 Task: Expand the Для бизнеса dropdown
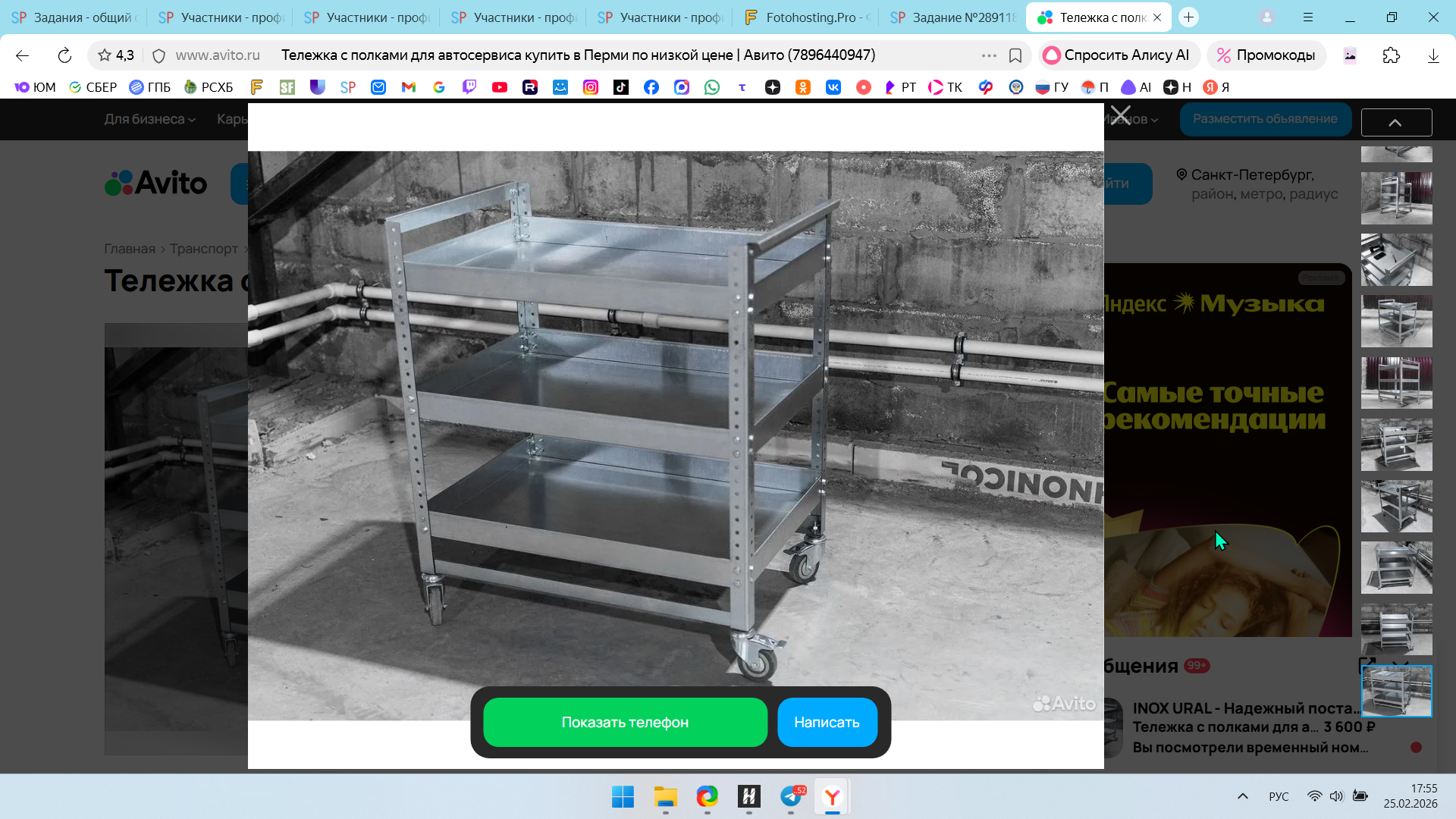pos(149,119)
